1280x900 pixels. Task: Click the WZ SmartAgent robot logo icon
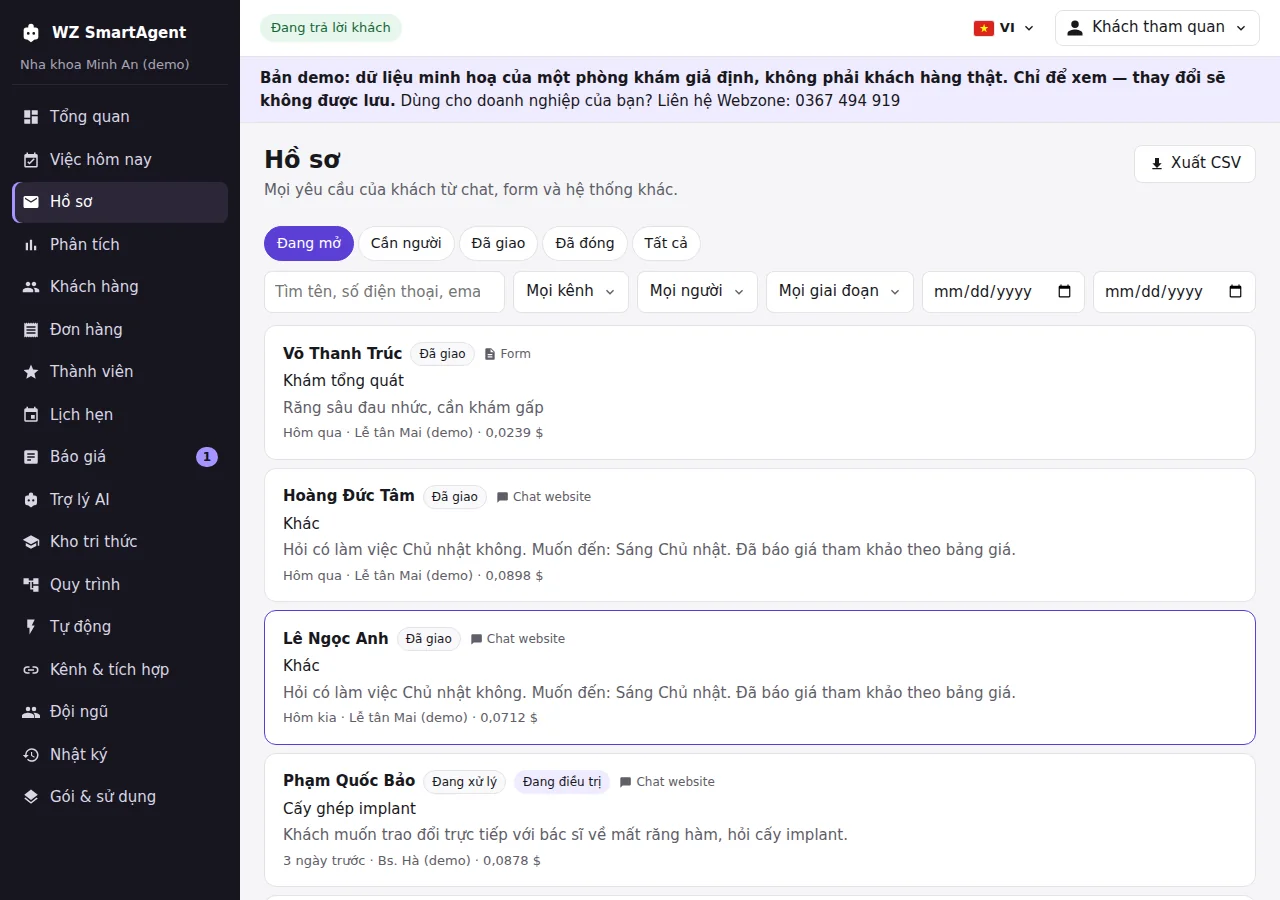tap(31, 32)
